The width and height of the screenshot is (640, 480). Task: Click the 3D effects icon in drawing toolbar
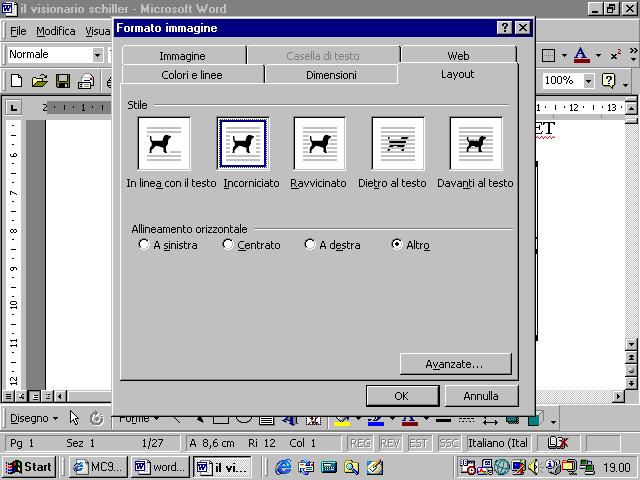[x=535, y=418]
